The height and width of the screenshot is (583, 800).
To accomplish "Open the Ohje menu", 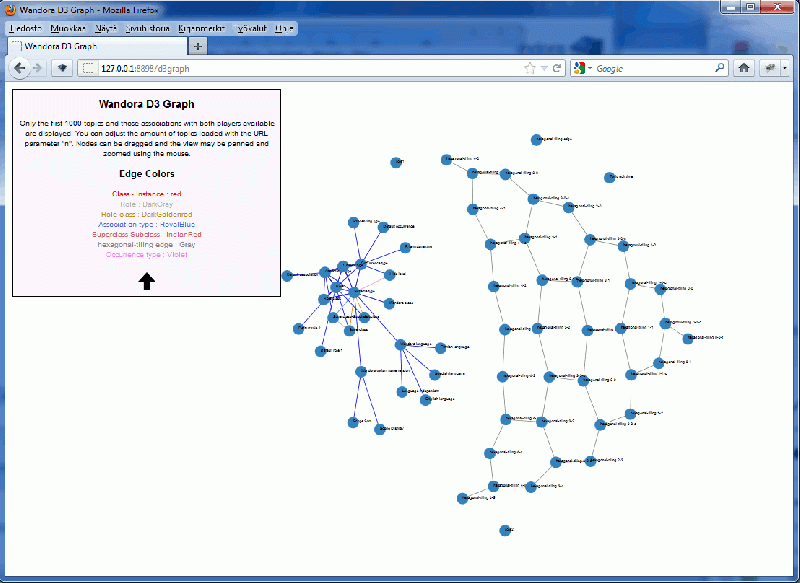I will [x=284, y=28].
